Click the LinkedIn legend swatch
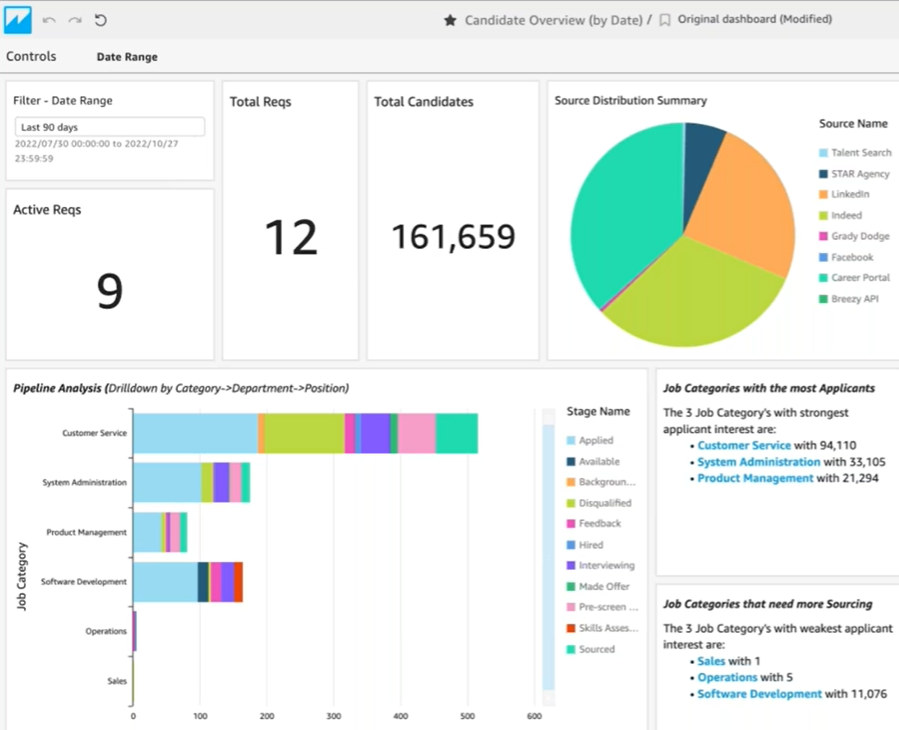899x730 pixels. pyautogui.click(x=823, y=194)
